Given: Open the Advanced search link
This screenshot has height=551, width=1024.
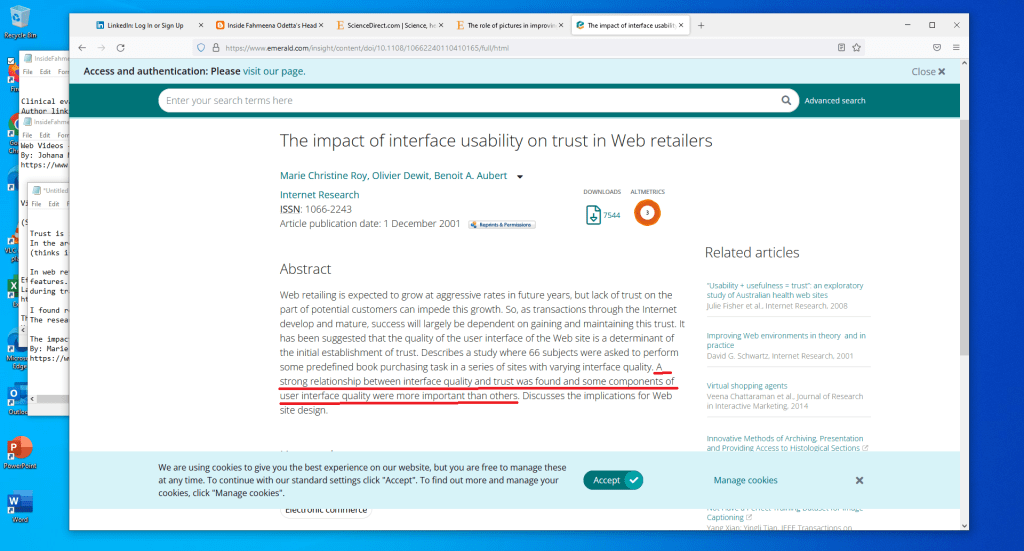Looking at the screenshot, I should (835, 101).
